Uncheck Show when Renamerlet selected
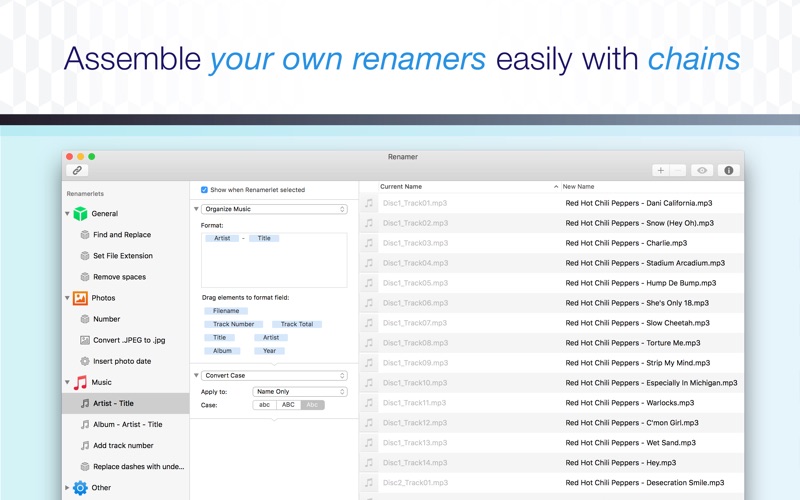Image resolution: width=800 pixels, height=500 pixels. click(x=205, y=189)
